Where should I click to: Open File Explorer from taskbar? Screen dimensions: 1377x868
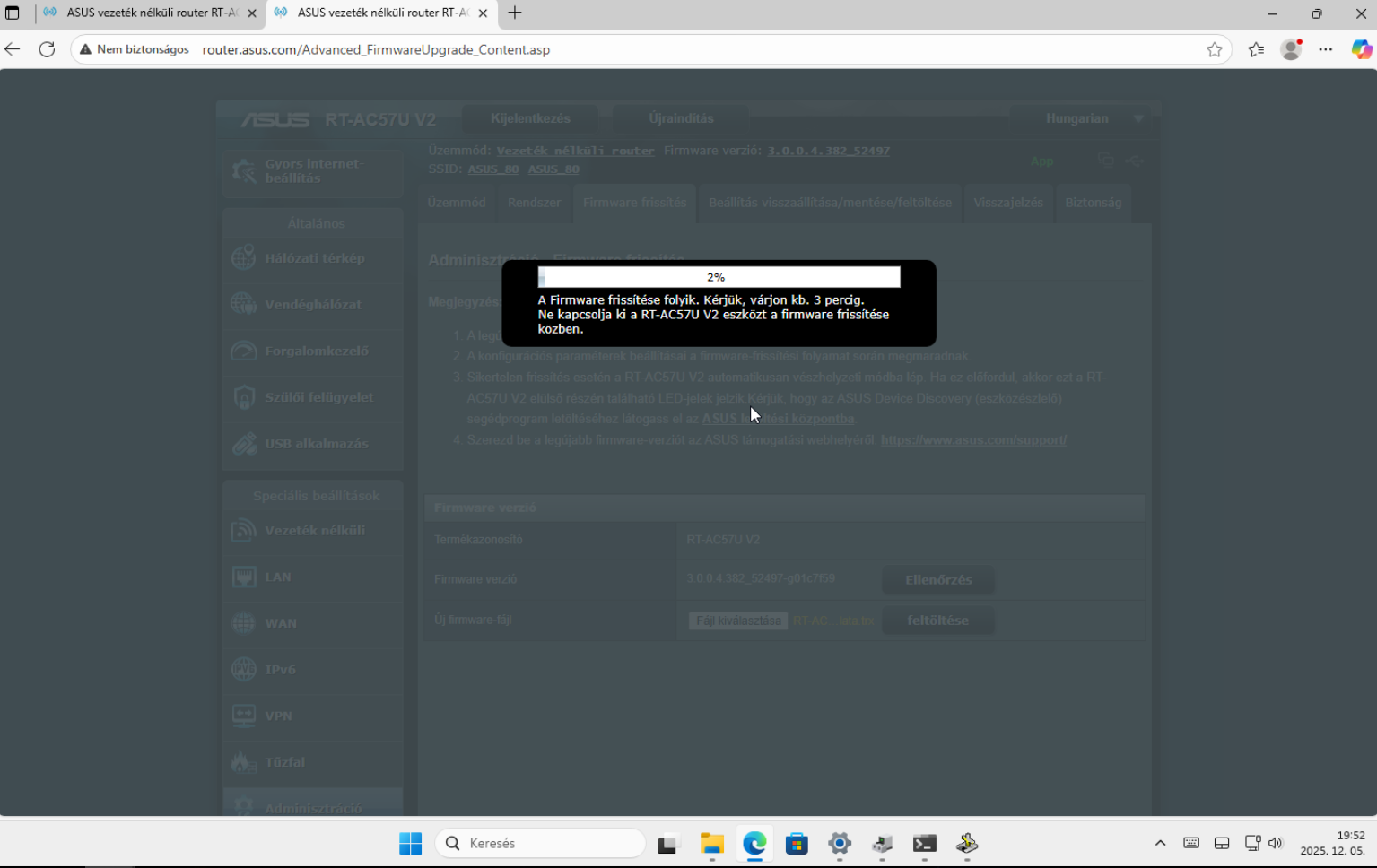pyautogui.click(x=712, y=843)
